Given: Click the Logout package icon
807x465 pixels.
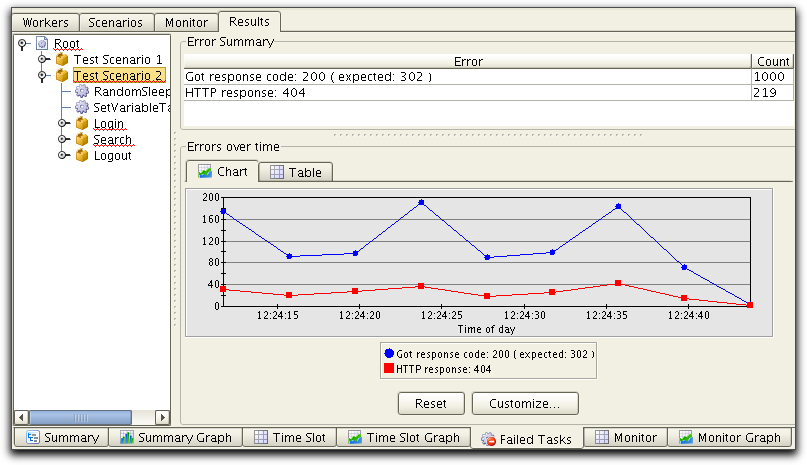Looking at the screenshot, I should 82,156.
